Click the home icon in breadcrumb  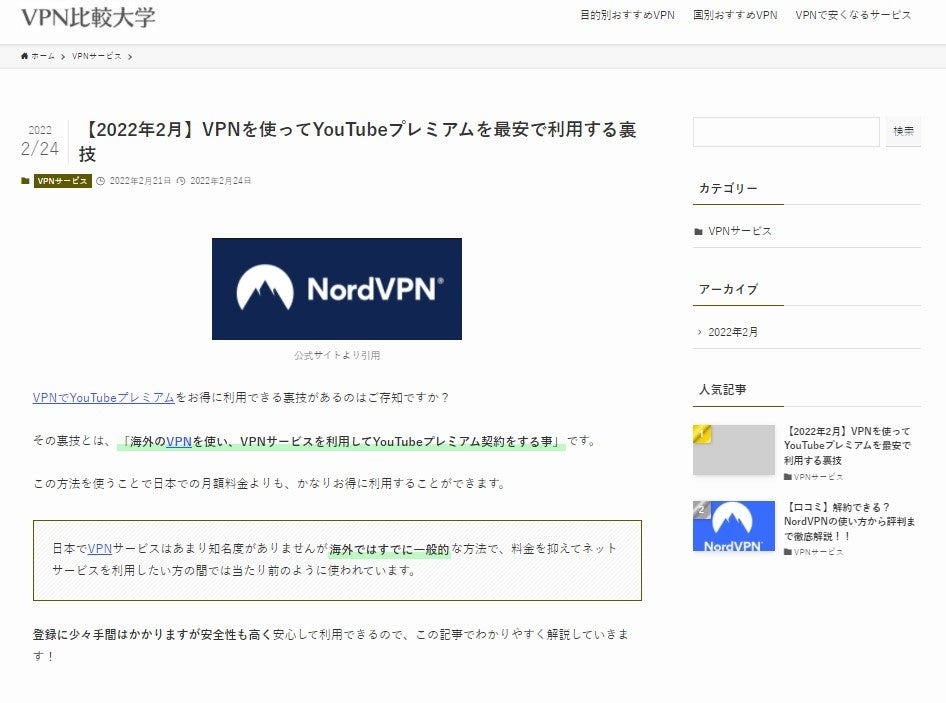click(25, 56)
